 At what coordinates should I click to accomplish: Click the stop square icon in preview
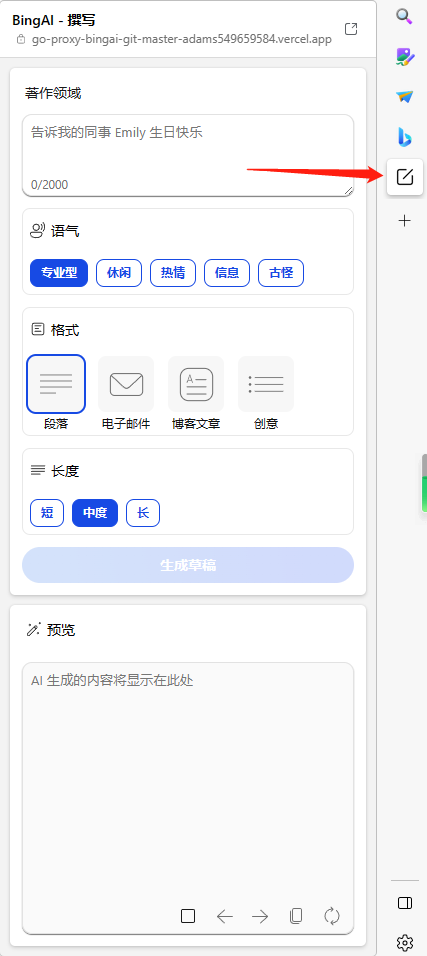188,916
